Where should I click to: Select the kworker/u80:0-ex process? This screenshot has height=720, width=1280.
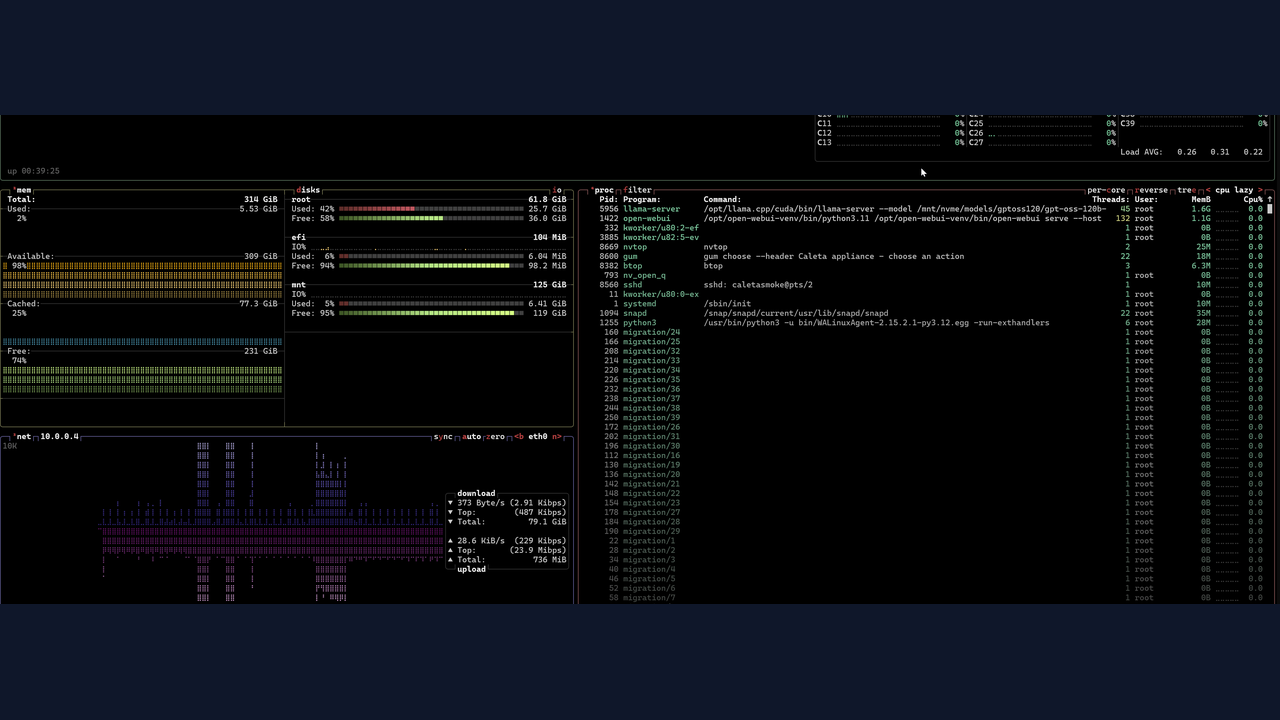(x=930, y=294)
